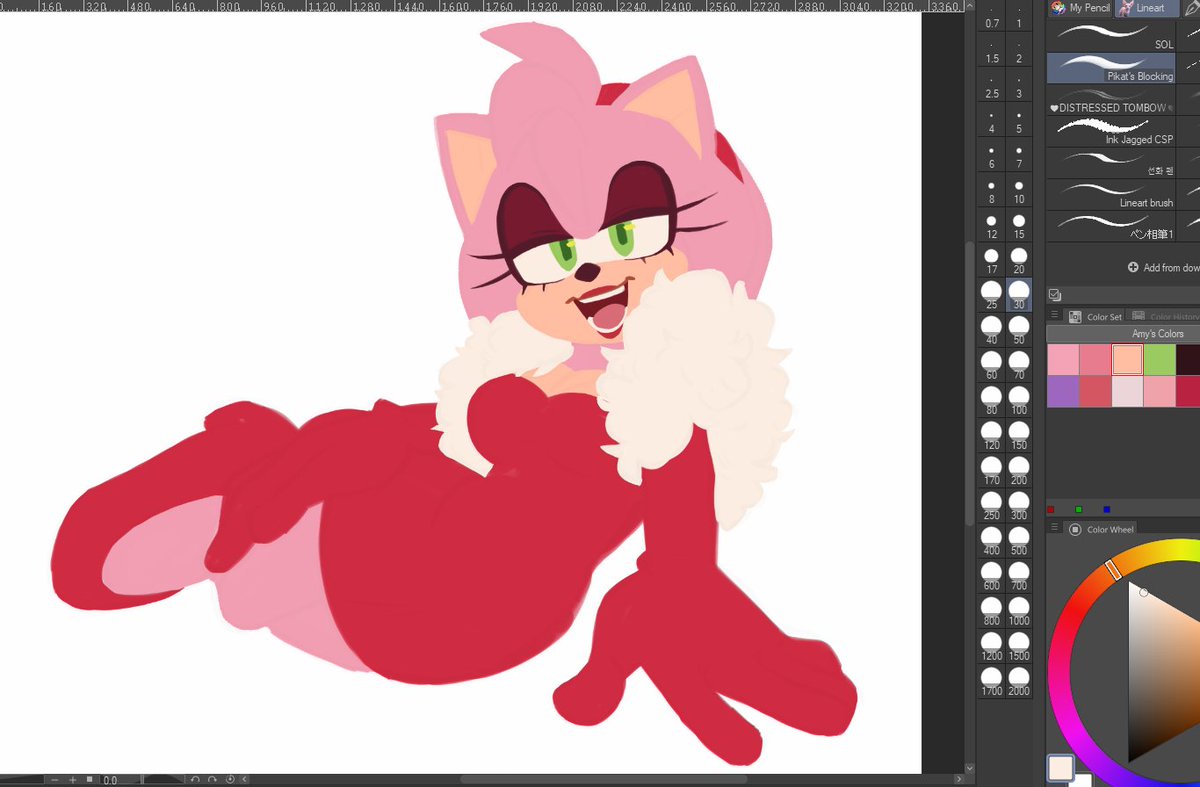
Task: Set brush size to 15
Action: pos(1019,228)
